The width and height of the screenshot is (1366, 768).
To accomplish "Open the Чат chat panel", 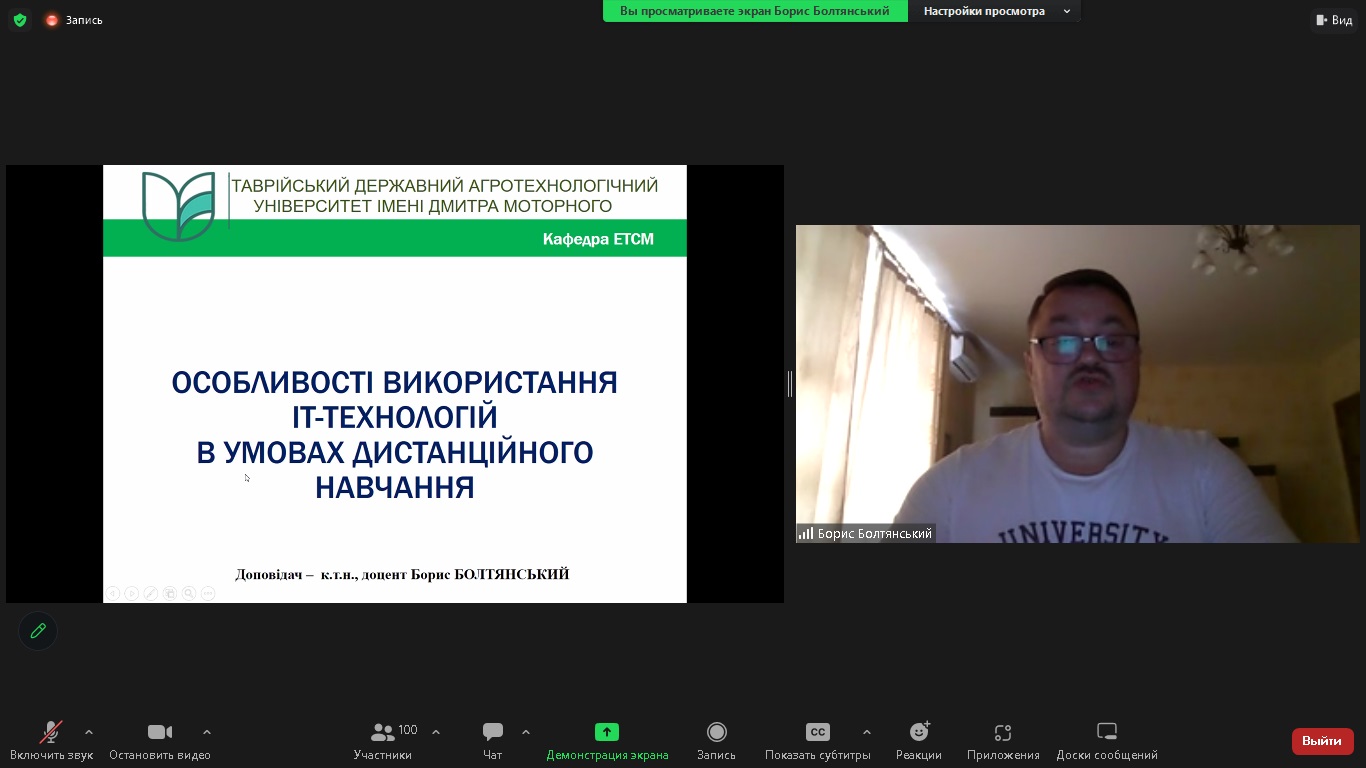I will click(x=493, y=741).
